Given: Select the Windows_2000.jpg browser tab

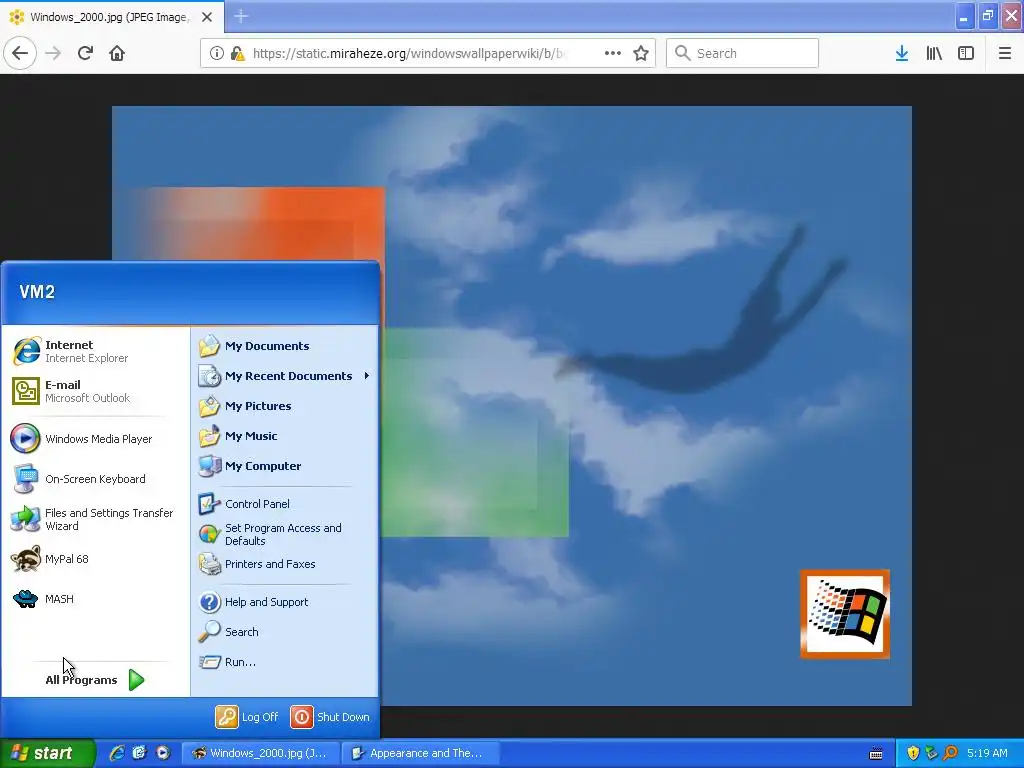Looking at the screenshot, I should 112,17.
